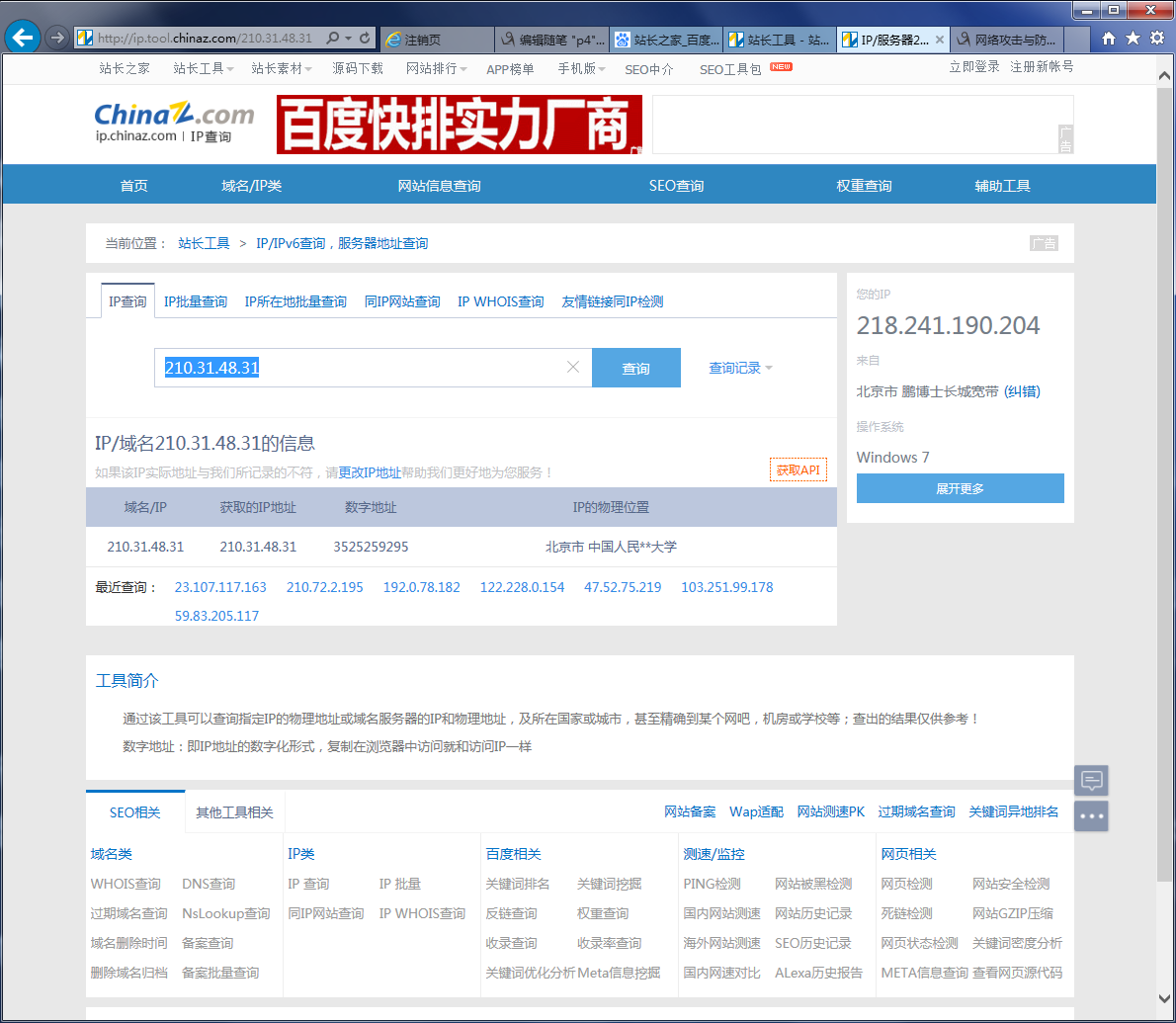
Task: Click the three-dots floating button
Action: click(x=1091, y=816)
